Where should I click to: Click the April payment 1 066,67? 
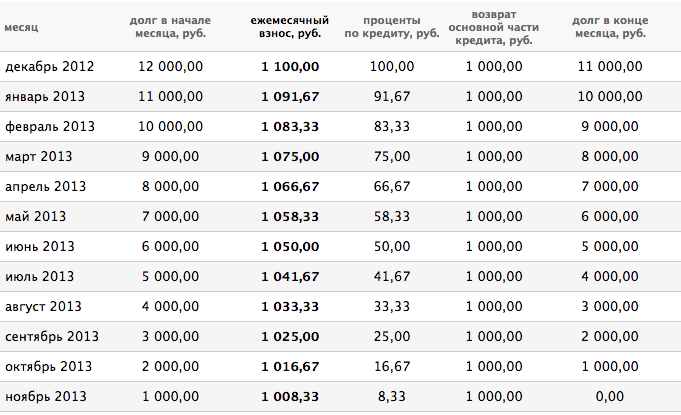point(290,186)
